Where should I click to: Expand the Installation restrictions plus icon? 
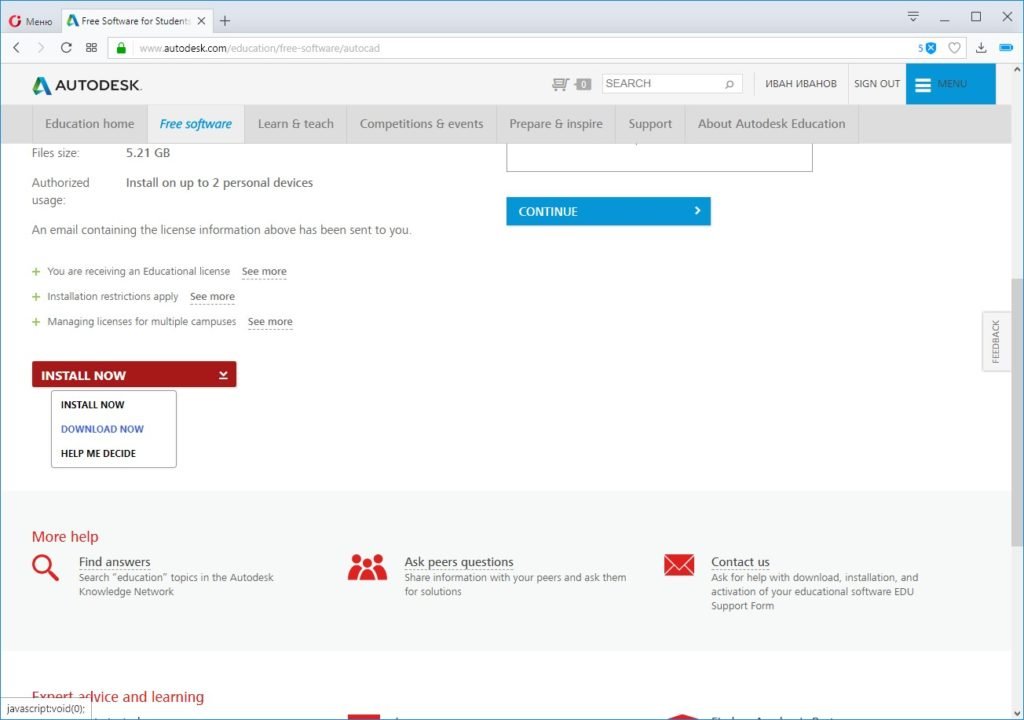tap(36, 297)
